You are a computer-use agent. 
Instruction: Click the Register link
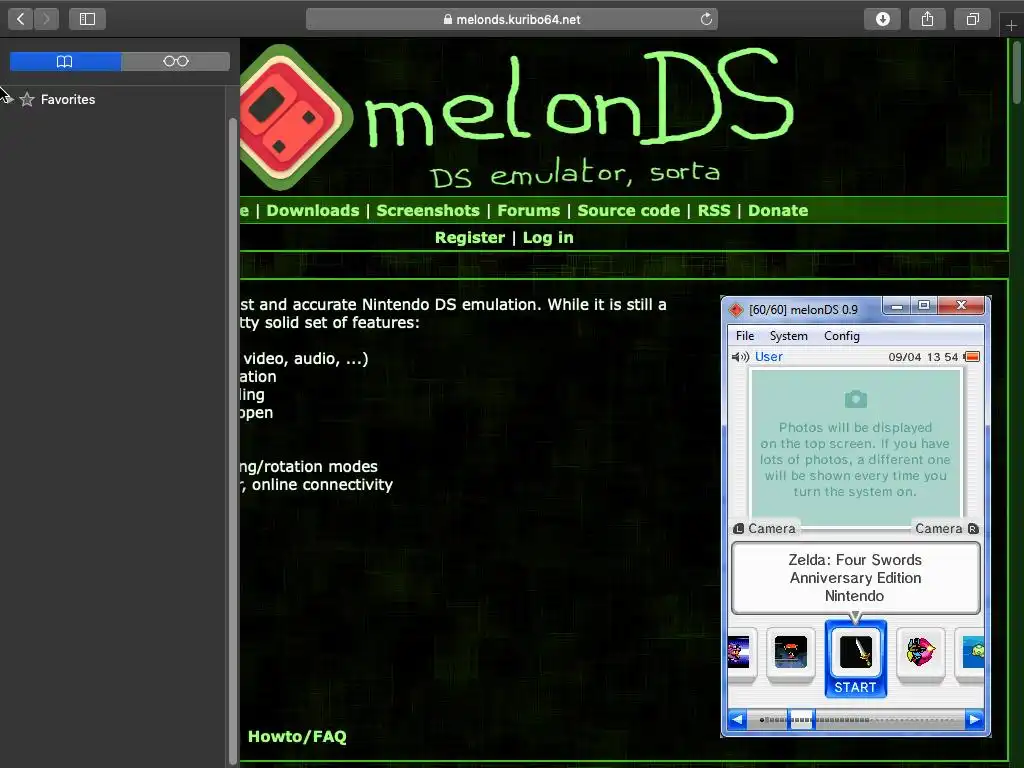[470, 238]
